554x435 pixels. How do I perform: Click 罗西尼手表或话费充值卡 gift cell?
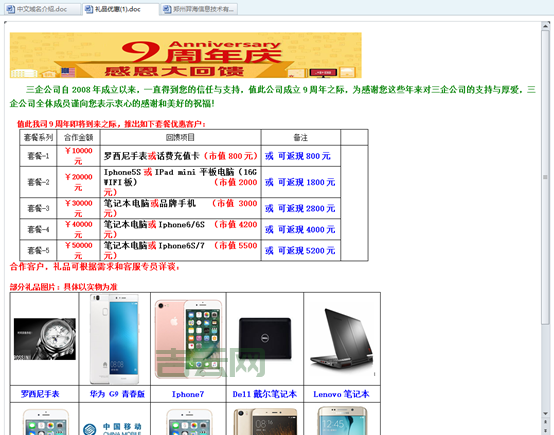pyautogui.click(x=181, y=156)
